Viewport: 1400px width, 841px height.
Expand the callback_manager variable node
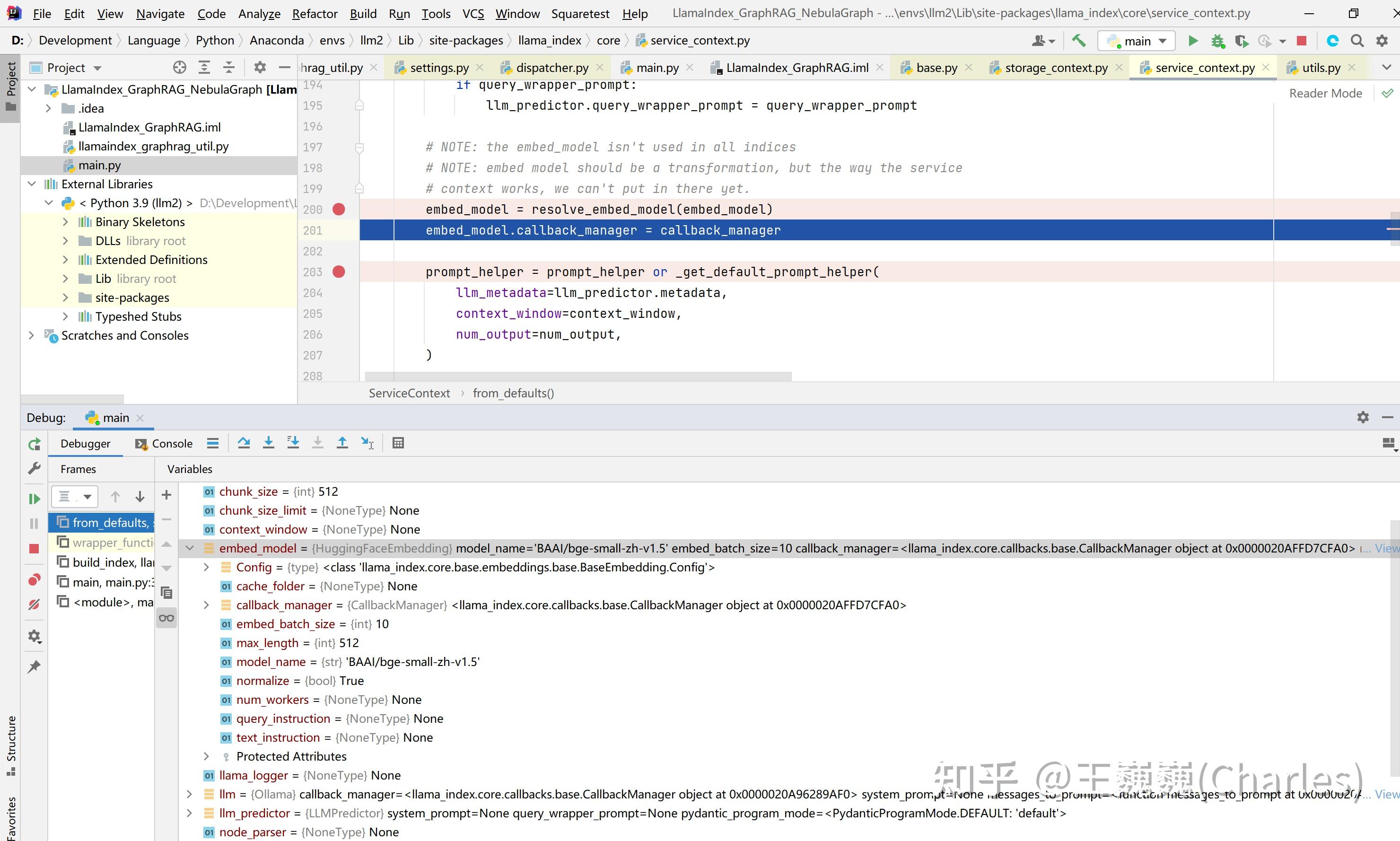(x=206, y=605)
